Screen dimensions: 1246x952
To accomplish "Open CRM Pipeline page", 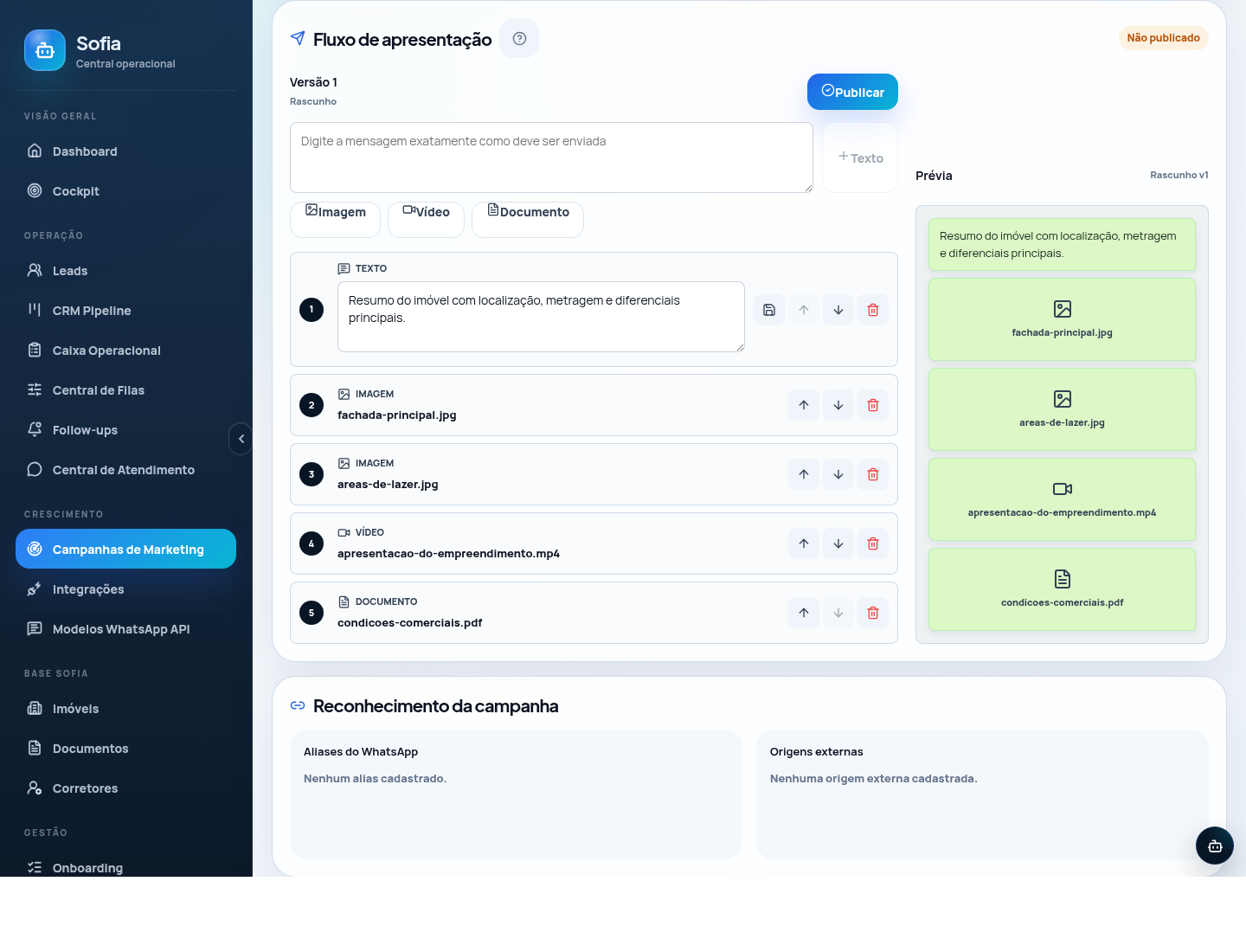I will 125,311.
